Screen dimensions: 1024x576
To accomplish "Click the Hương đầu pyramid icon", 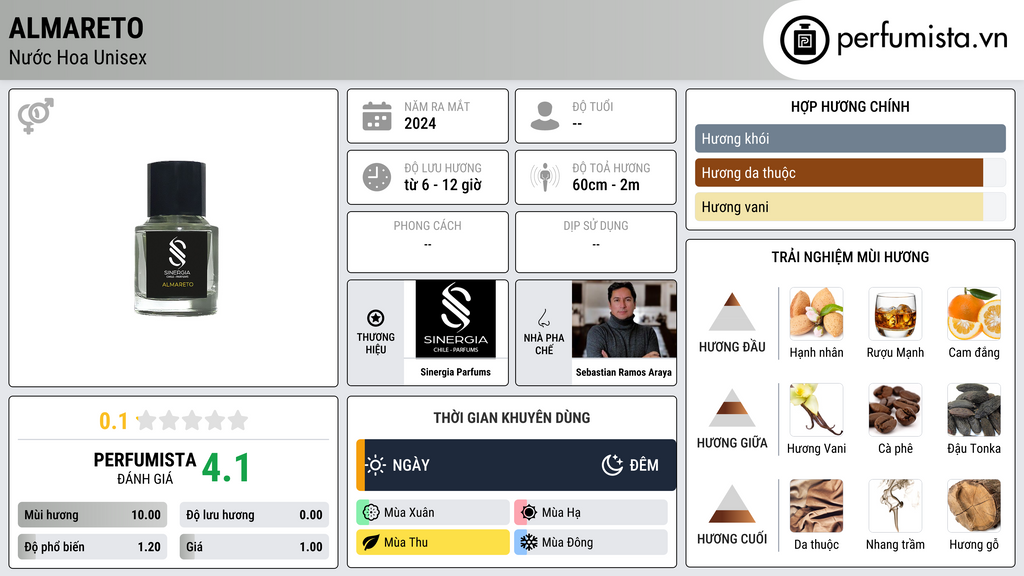I will pyautogui.click(x=732, y=312).
